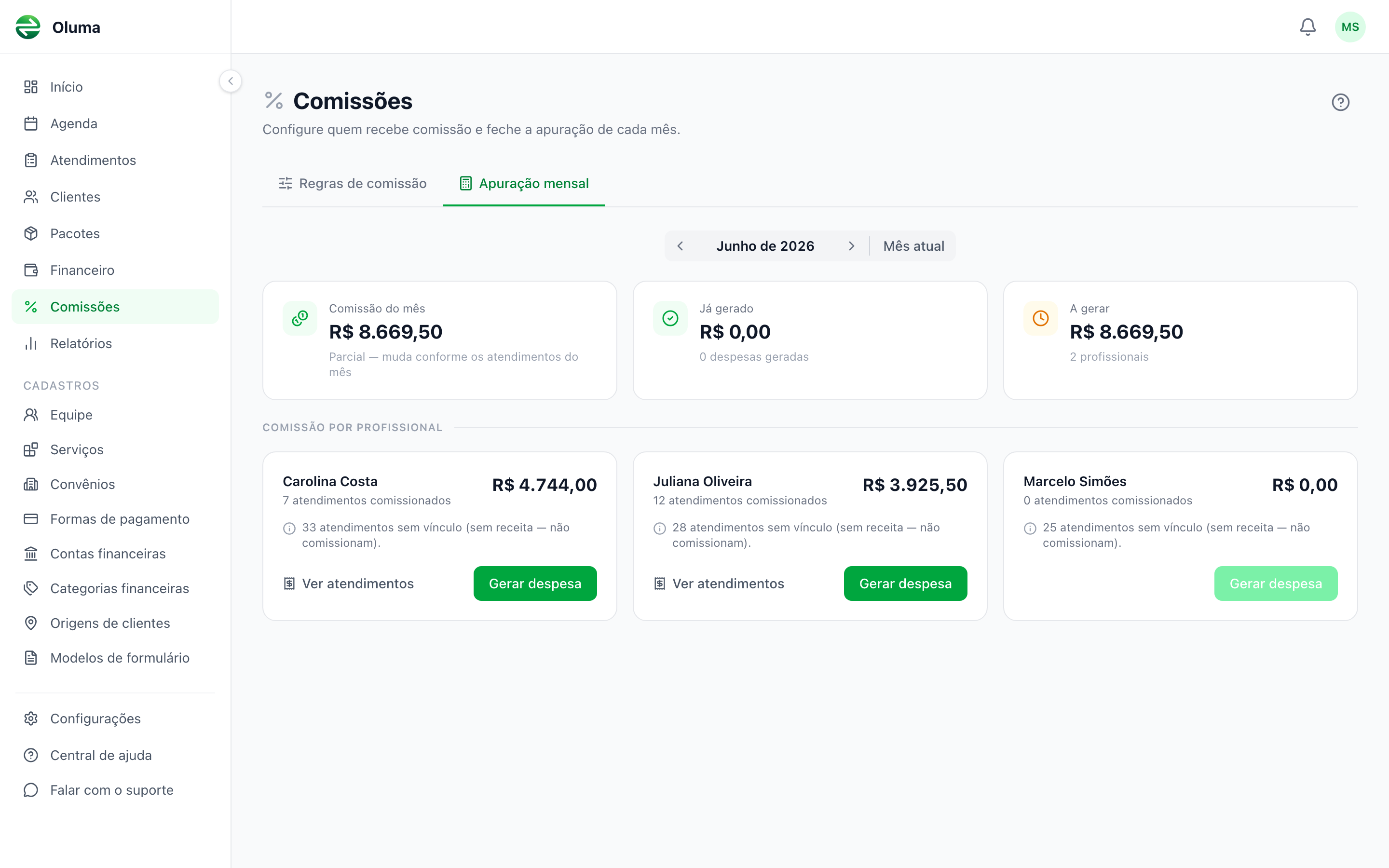The image size is (1389, 868).
Task: Click the Oluma logo icon
Action: pyautogui.click(x=28, y=27)
